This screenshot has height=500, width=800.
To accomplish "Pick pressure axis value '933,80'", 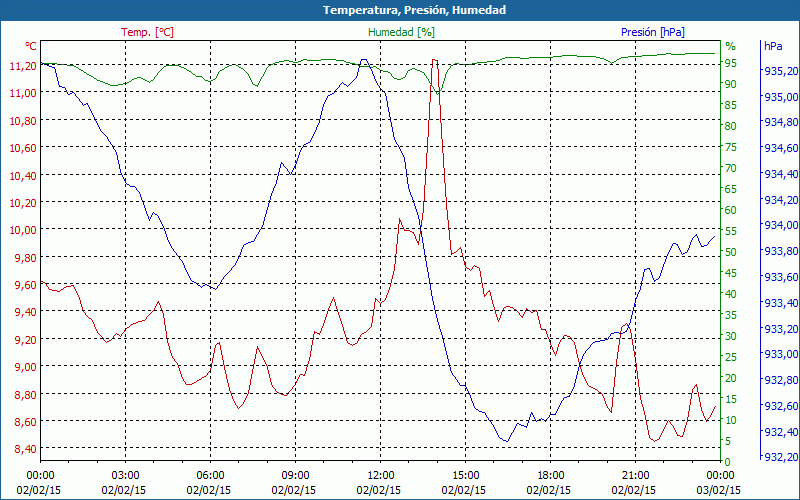I will point(781,251).
